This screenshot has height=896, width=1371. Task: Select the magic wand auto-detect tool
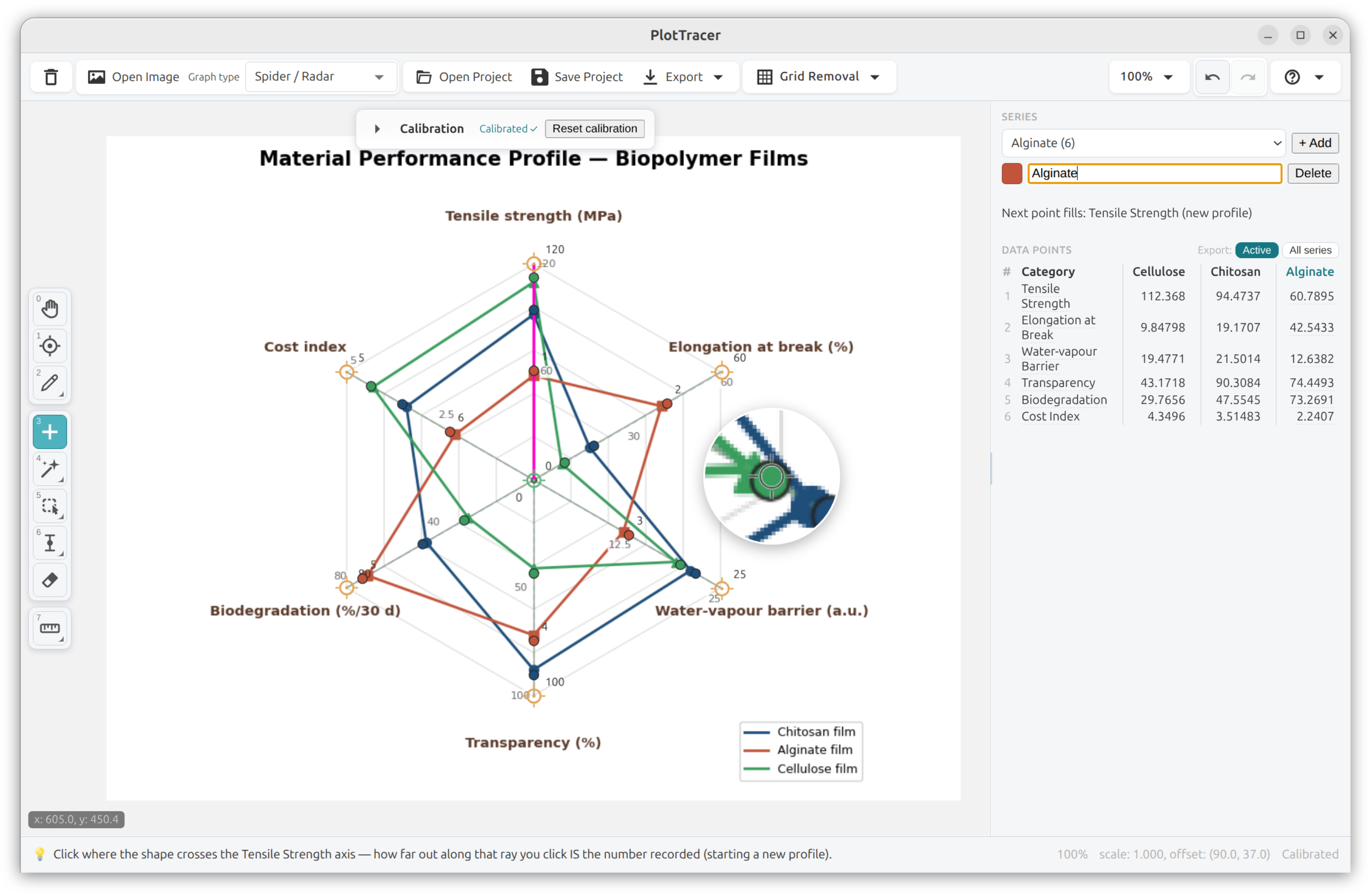(x=49, y=469)
